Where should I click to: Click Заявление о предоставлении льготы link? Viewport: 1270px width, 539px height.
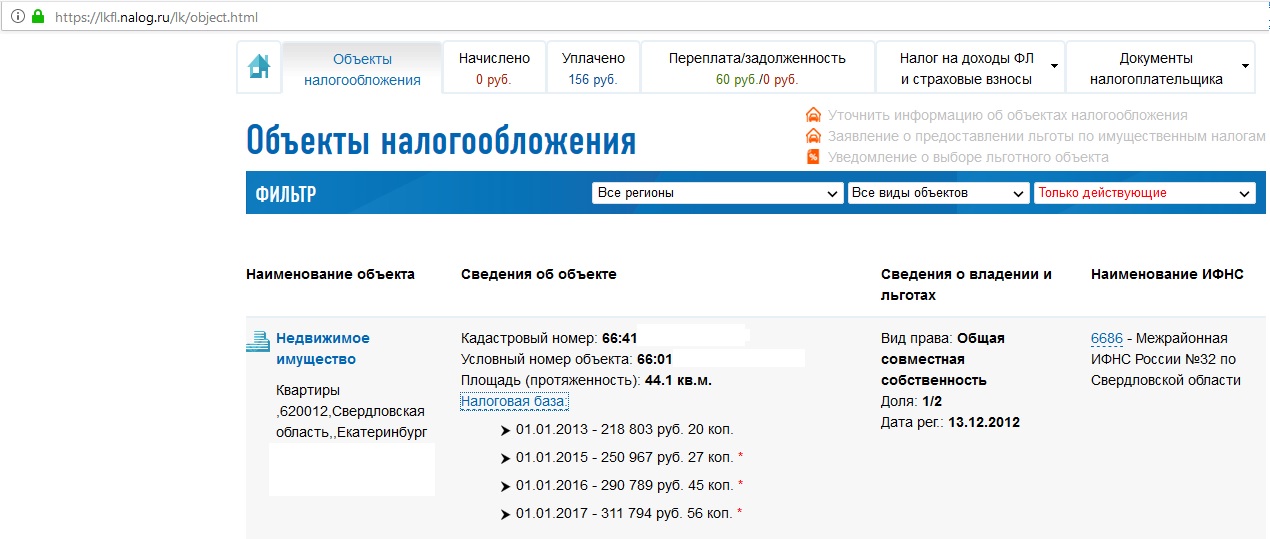coord(1046,136)
